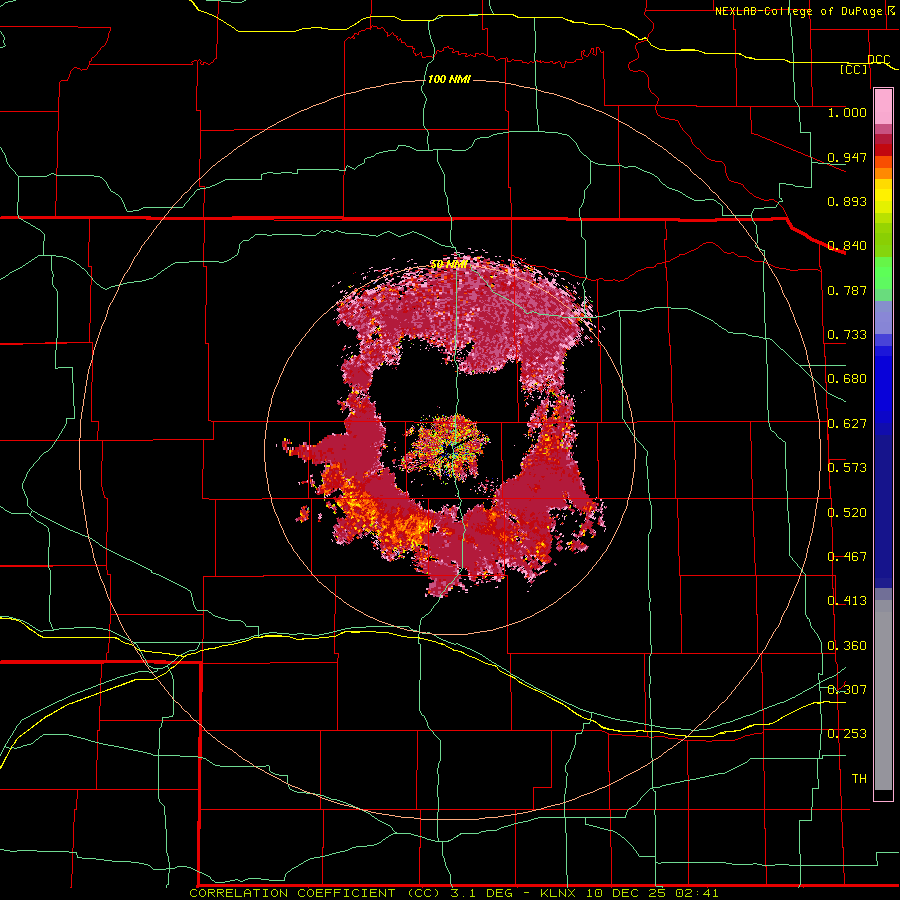Image resolution: width=900 pixels, height=900 pixels.
Task: Click the 100 NMI range ring label
Action: click(x=449, y=79)
